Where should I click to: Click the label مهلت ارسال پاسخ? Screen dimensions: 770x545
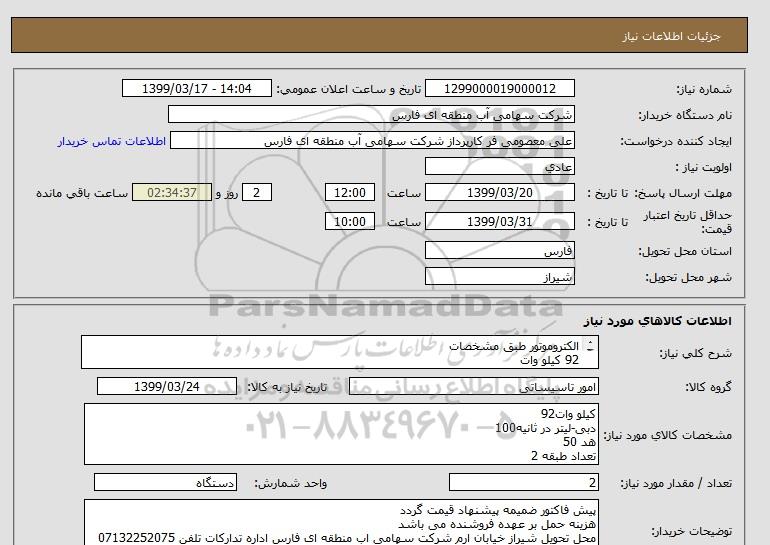click(x=684, y=193)
